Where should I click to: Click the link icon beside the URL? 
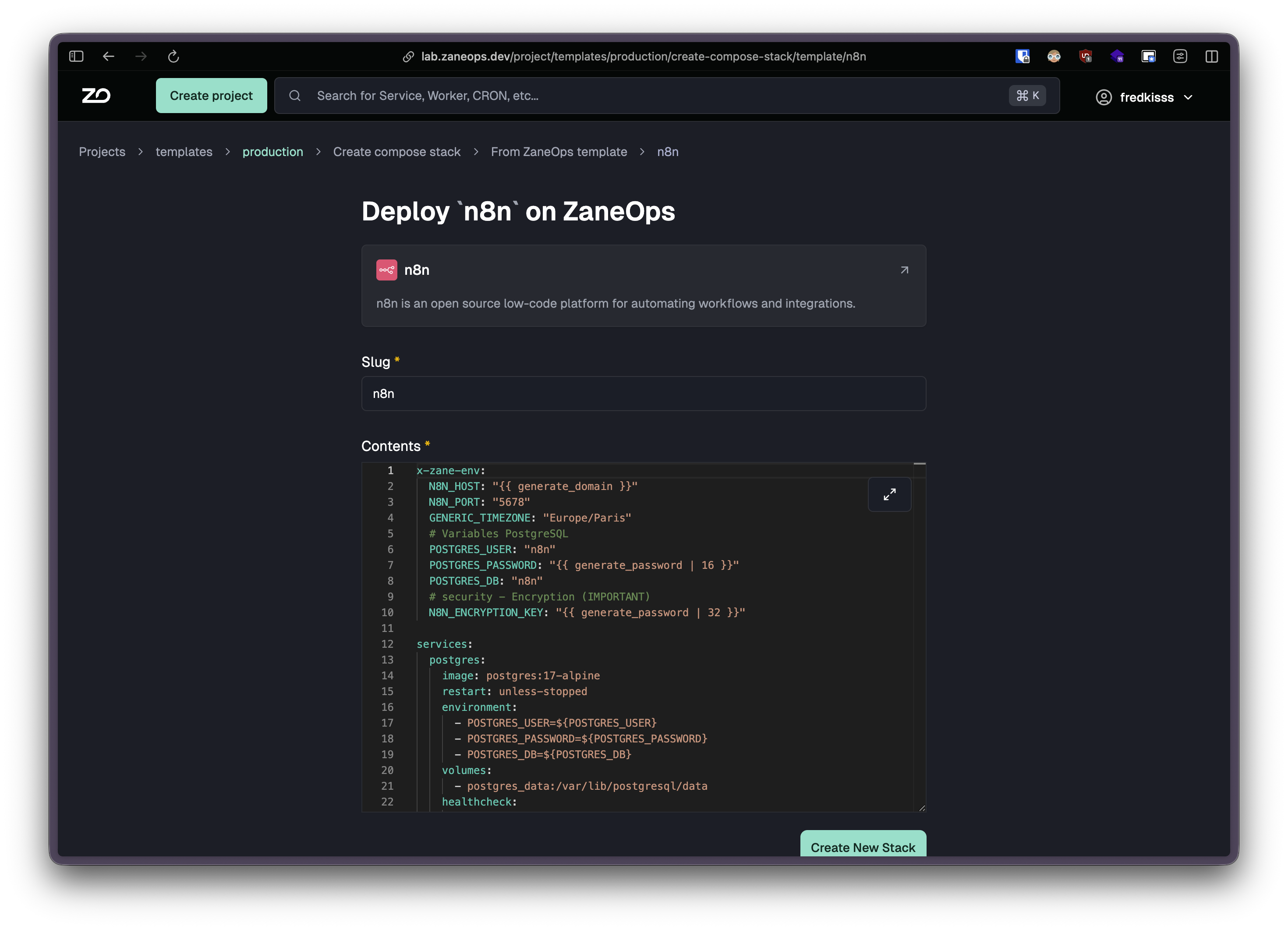(408, 56)
